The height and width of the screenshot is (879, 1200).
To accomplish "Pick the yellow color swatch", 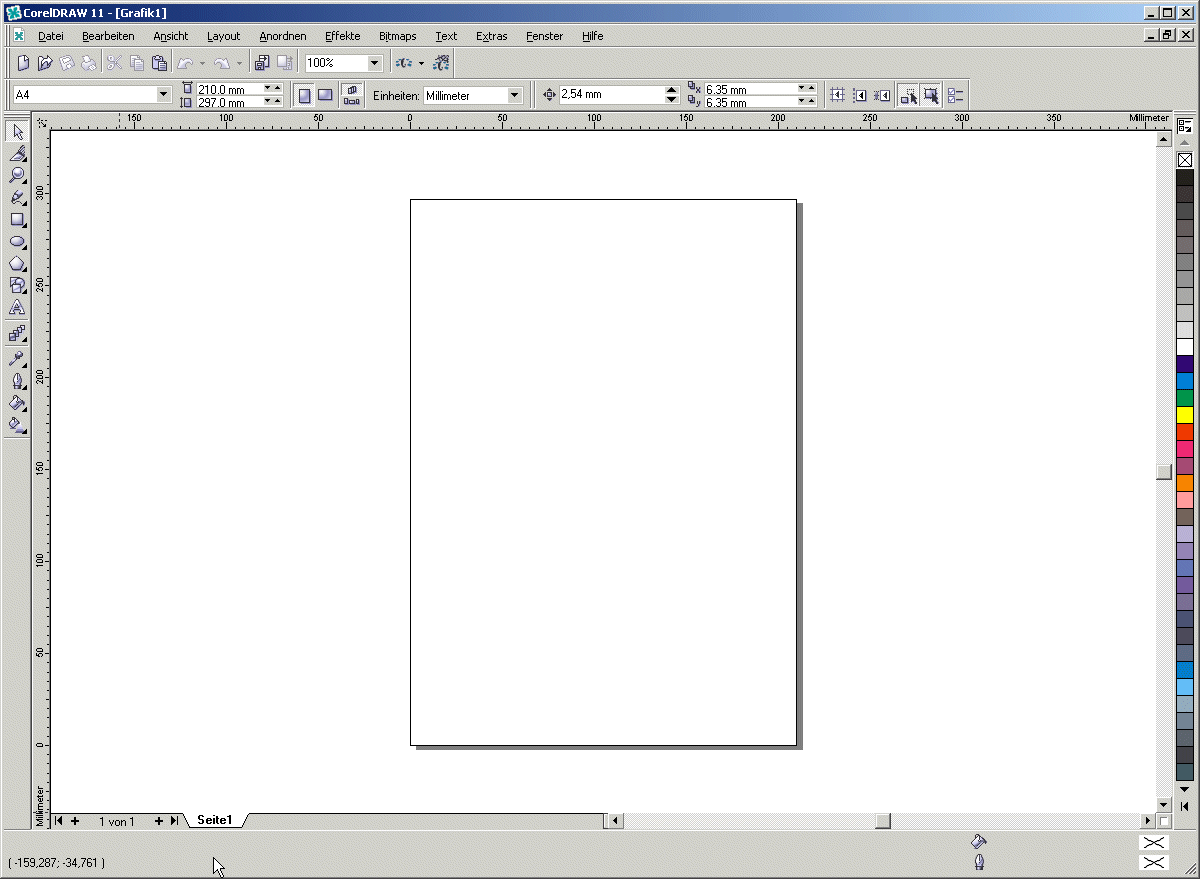I will click(1185, 415).
